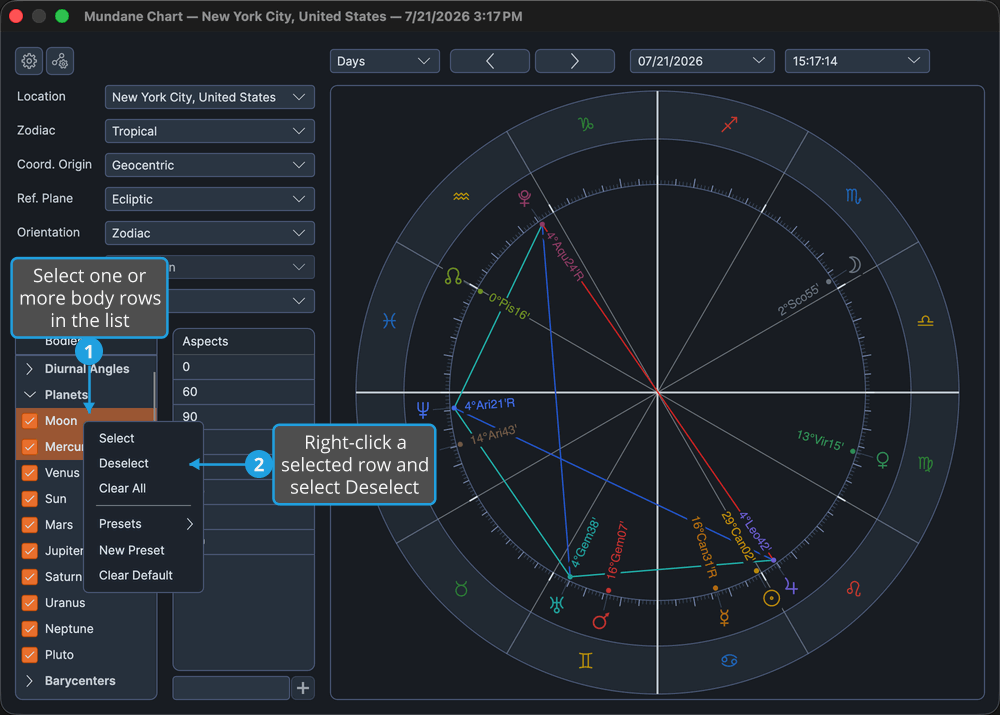Image resolution: width=1000 pixels, height=715 pixels.
Task: Open the chart settings gear icon
Action: (x=29, y=61)
